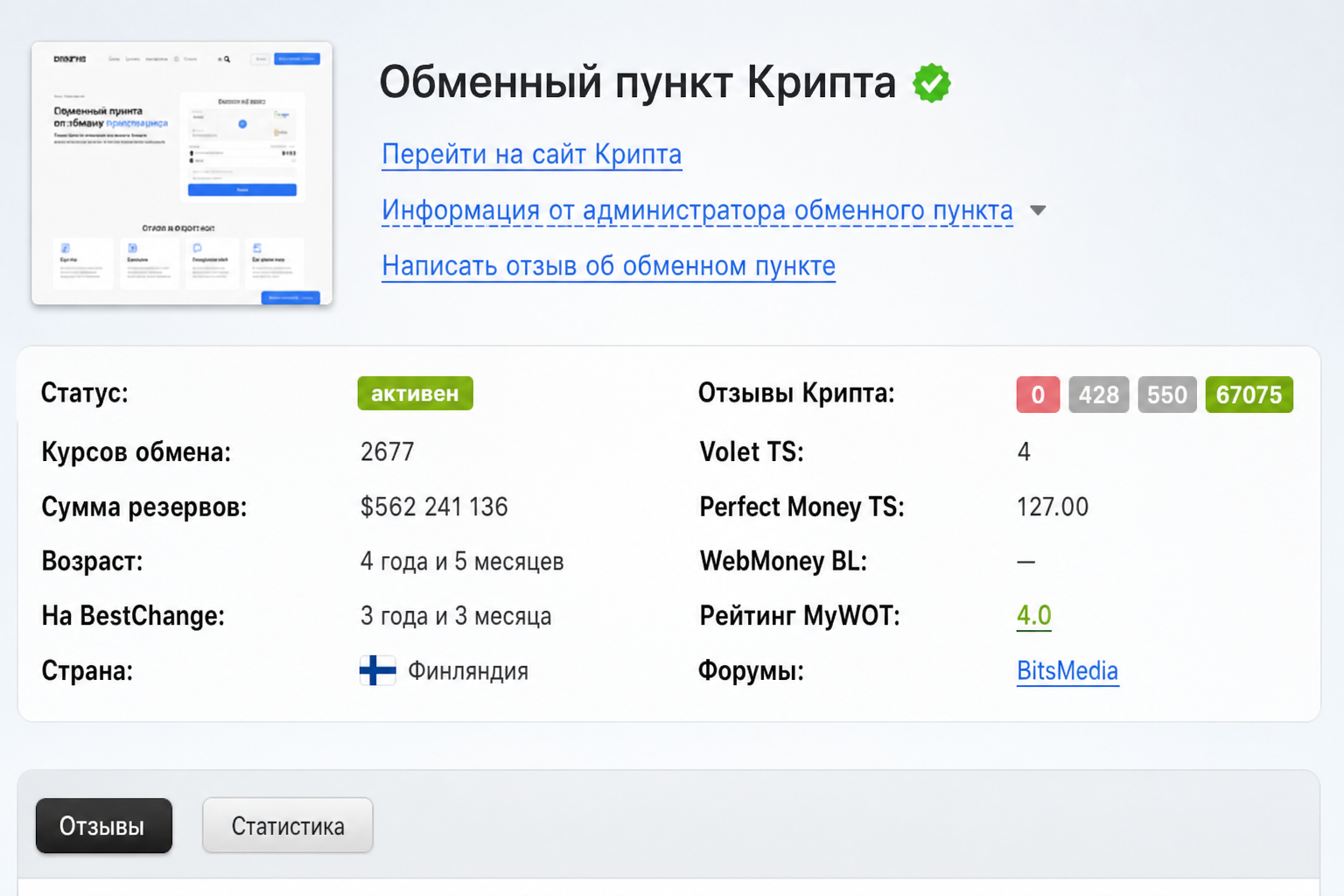The image size is (1344, 896).
Task: Click Написать отзыв об обменном пункте
Action: (608, 266)
